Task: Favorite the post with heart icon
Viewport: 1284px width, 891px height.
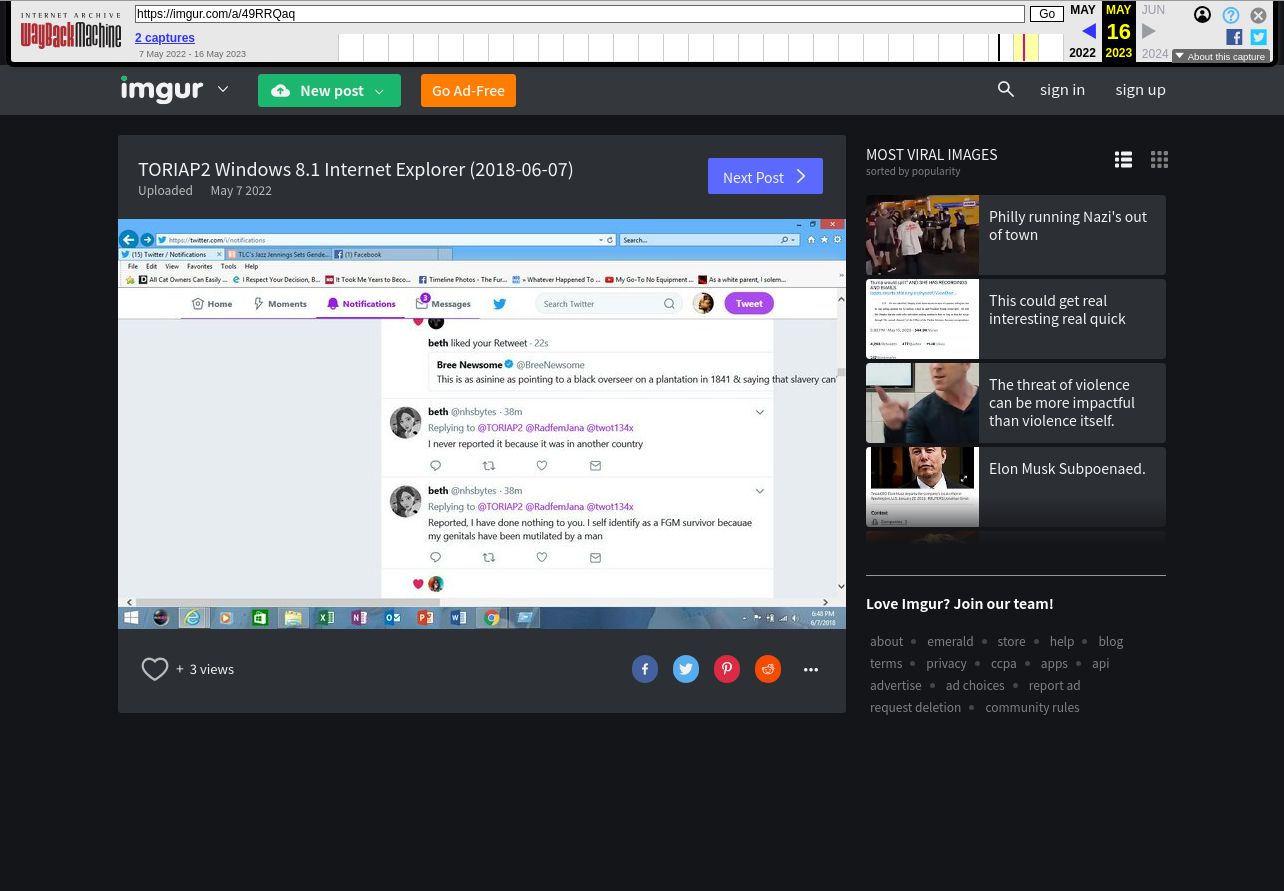Action: (155, 669)
